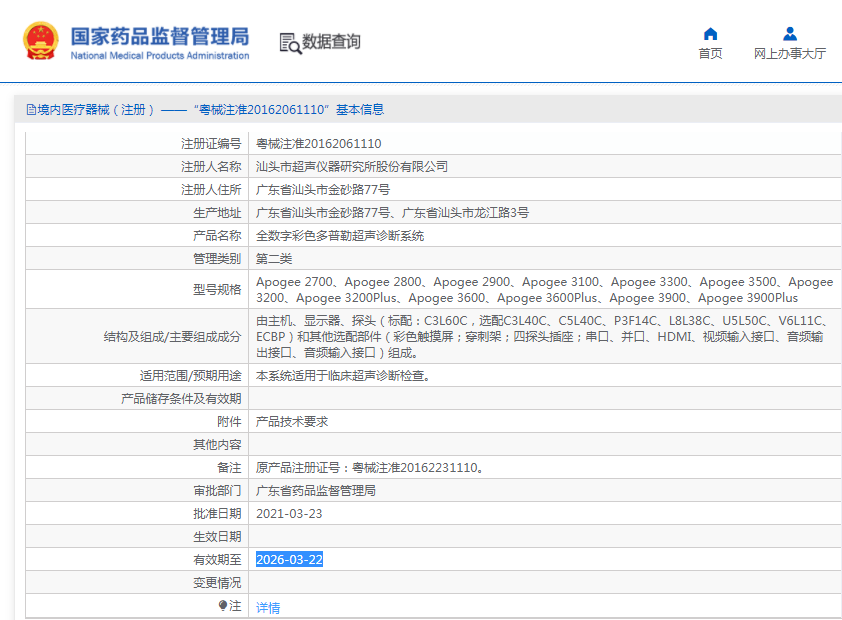
Task: Open the 详情 link
Action: pyautogui.click(x=268, y=607)
